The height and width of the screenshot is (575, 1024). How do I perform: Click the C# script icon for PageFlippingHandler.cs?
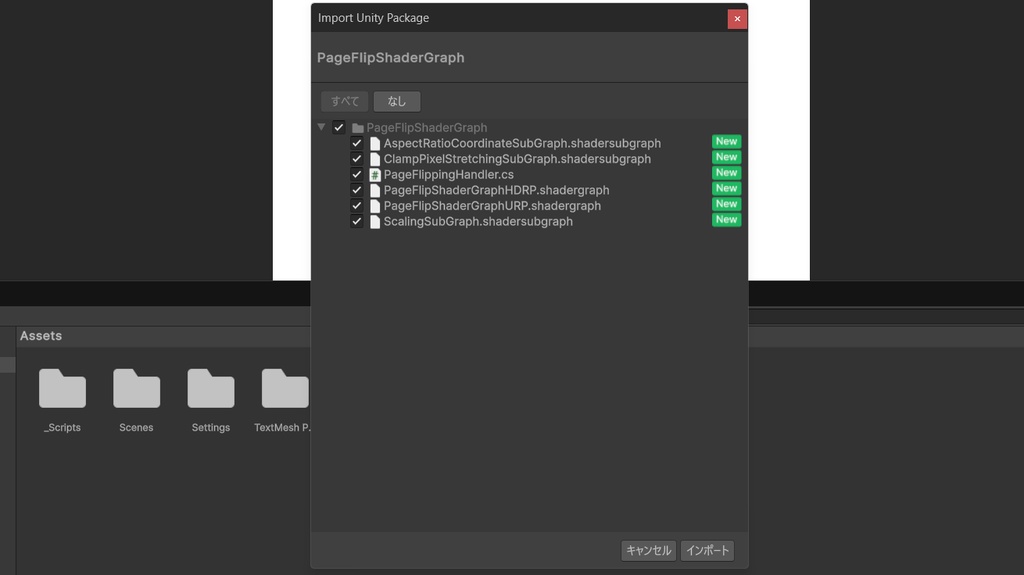(375, 175)
